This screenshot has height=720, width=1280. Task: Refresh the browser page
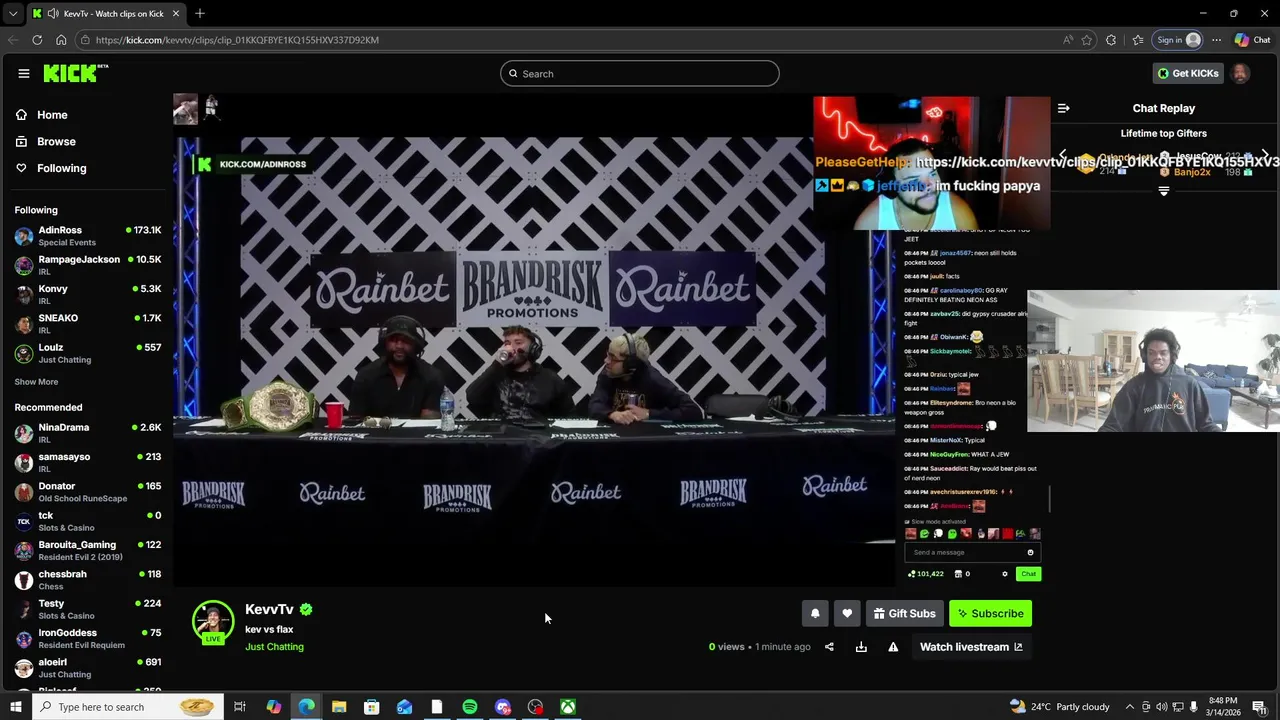(37, 40)
